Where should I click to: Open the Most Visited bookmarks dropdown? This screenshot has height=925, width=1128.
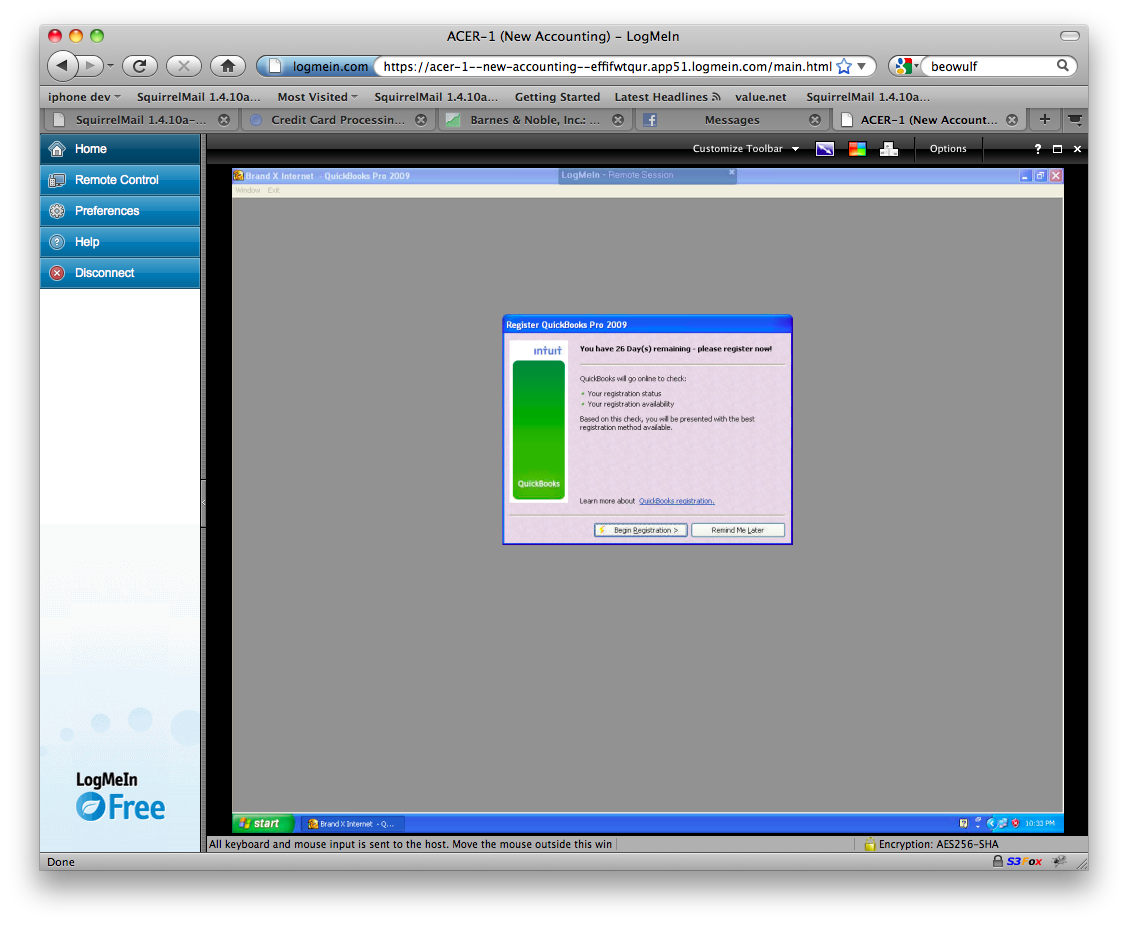pyautogui.click(x=317, y=96)
